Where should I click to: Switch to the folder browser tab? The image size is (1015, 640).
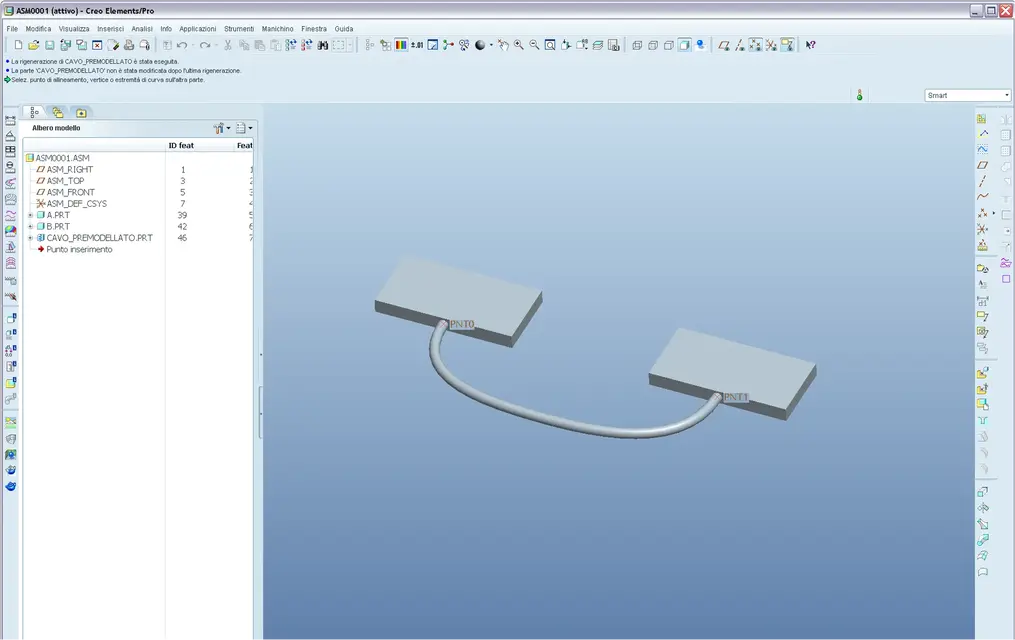58,113
